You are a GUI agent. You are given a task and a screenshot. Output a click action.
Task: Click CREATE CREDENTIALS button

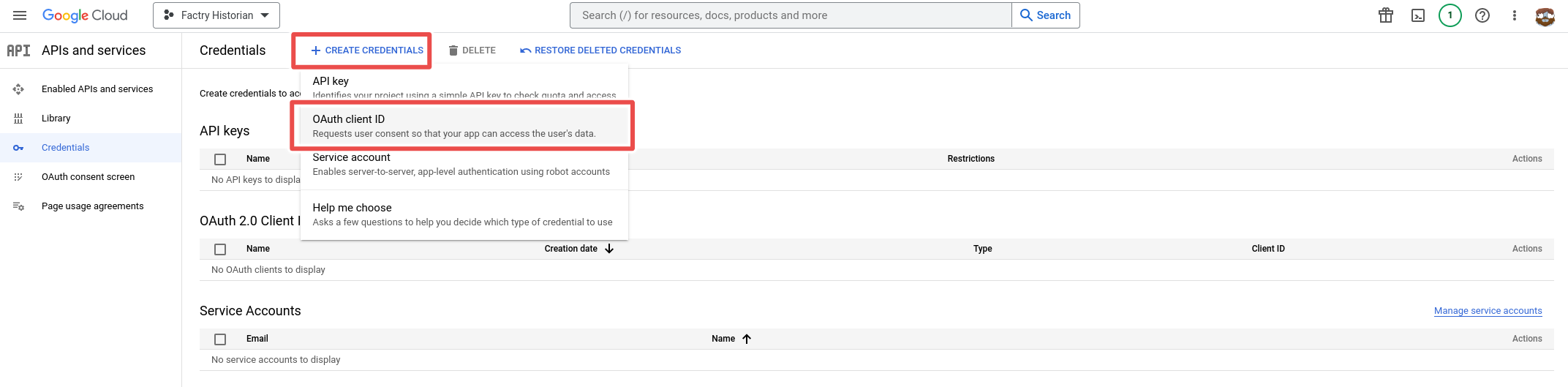[367, 50]
